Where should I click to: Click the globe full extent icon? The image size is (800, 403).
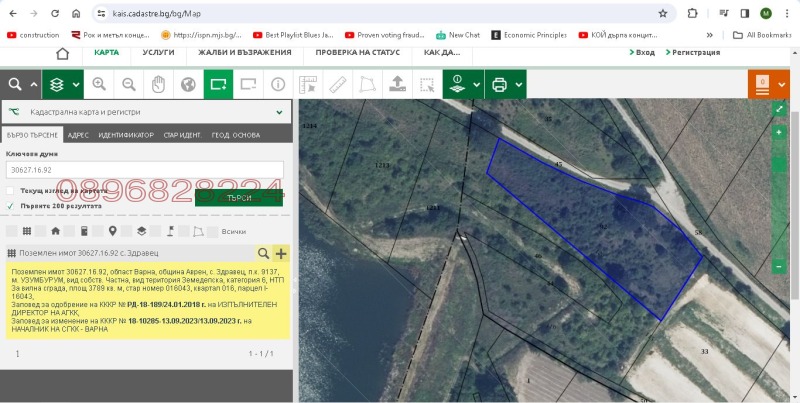pyautogui.click(x=188, y=84)
